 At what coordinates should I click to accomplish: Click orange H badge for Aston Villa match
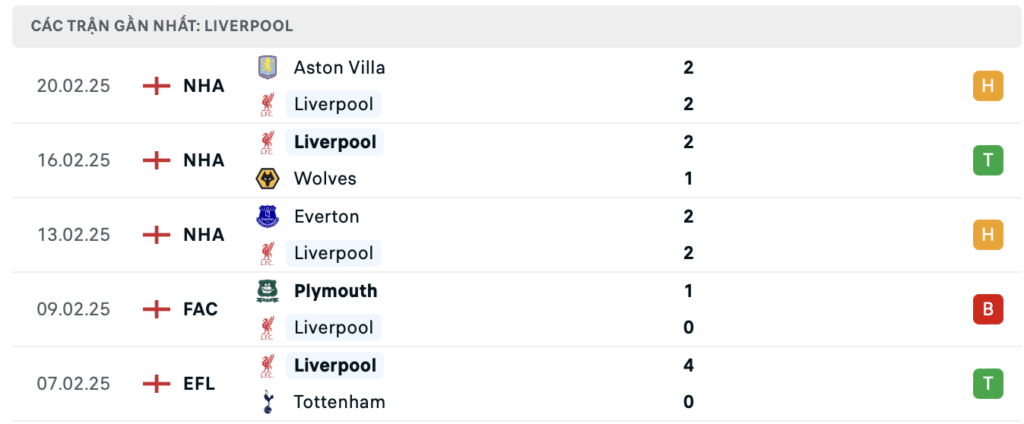click(987, 86)
